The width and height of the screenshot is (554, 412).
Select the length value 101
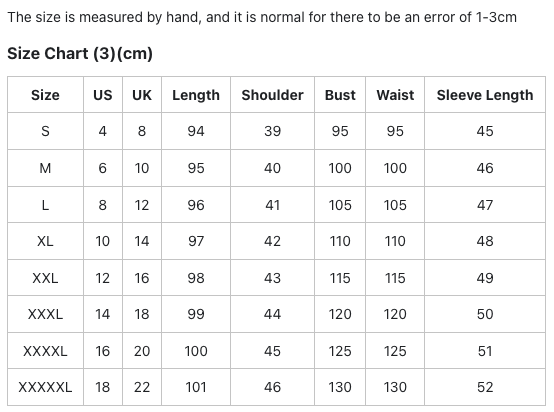[196, 387]
